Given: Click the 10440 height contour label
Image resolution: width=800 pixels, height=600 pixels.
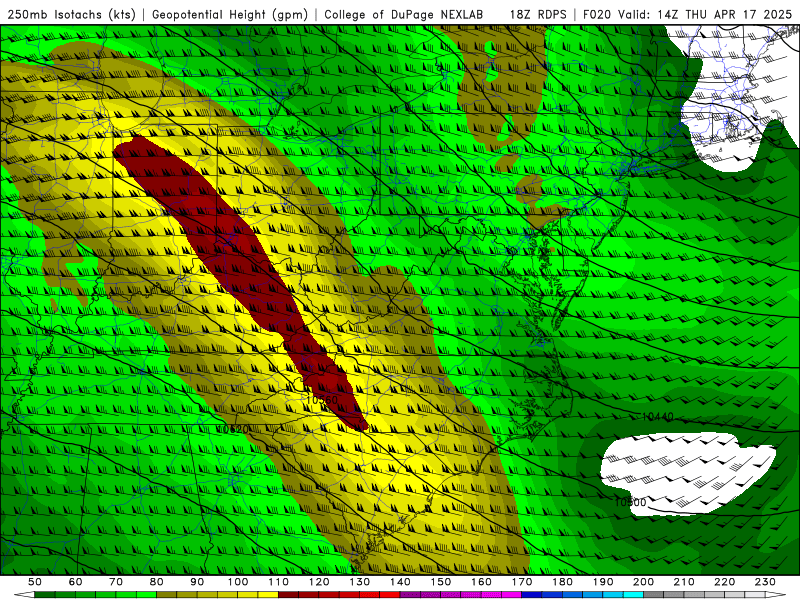Looking at the screenshot, I should (657, 417).
